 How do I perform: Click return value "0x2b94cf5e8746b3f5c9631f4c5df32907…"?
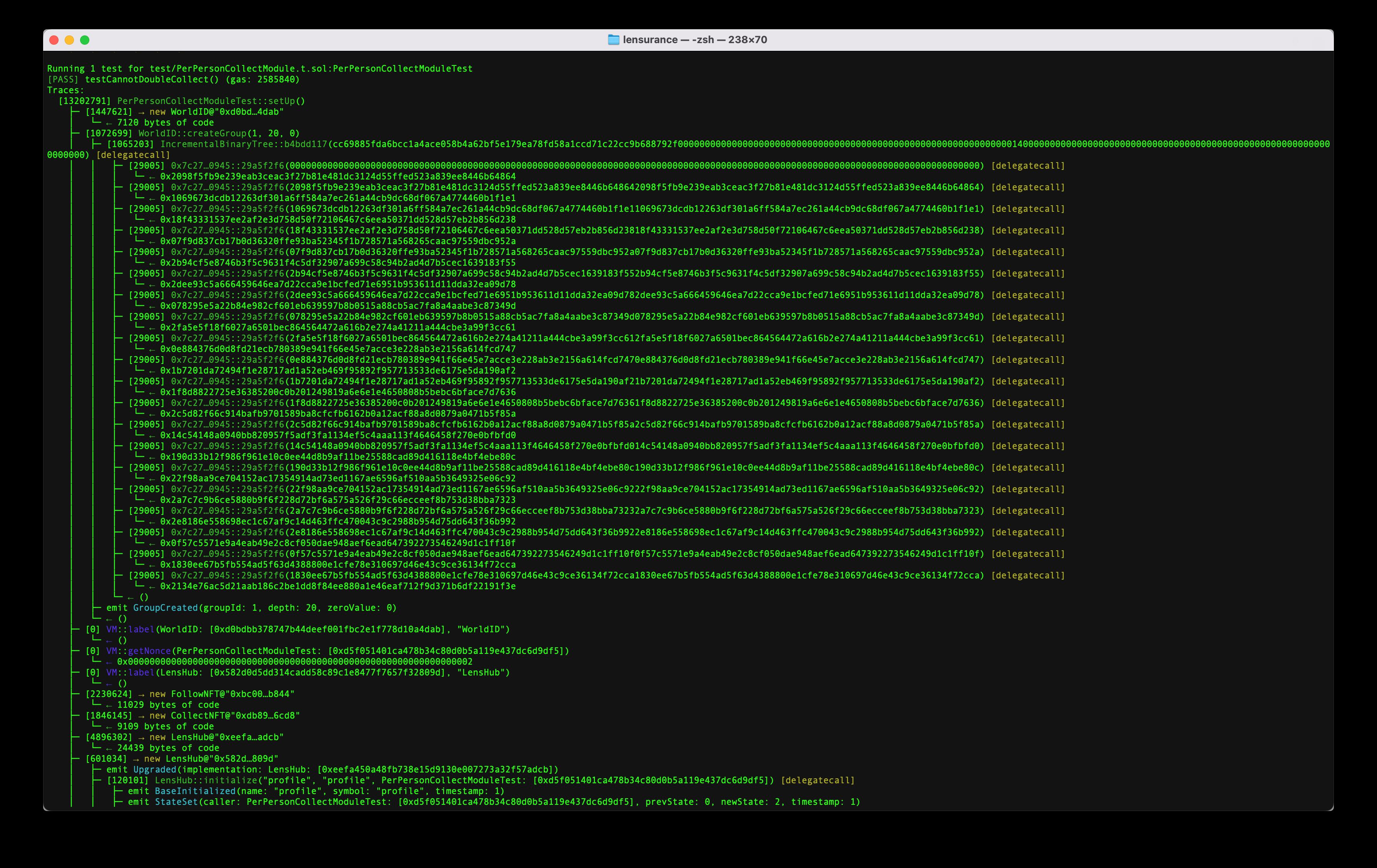[x=338, y=263]
